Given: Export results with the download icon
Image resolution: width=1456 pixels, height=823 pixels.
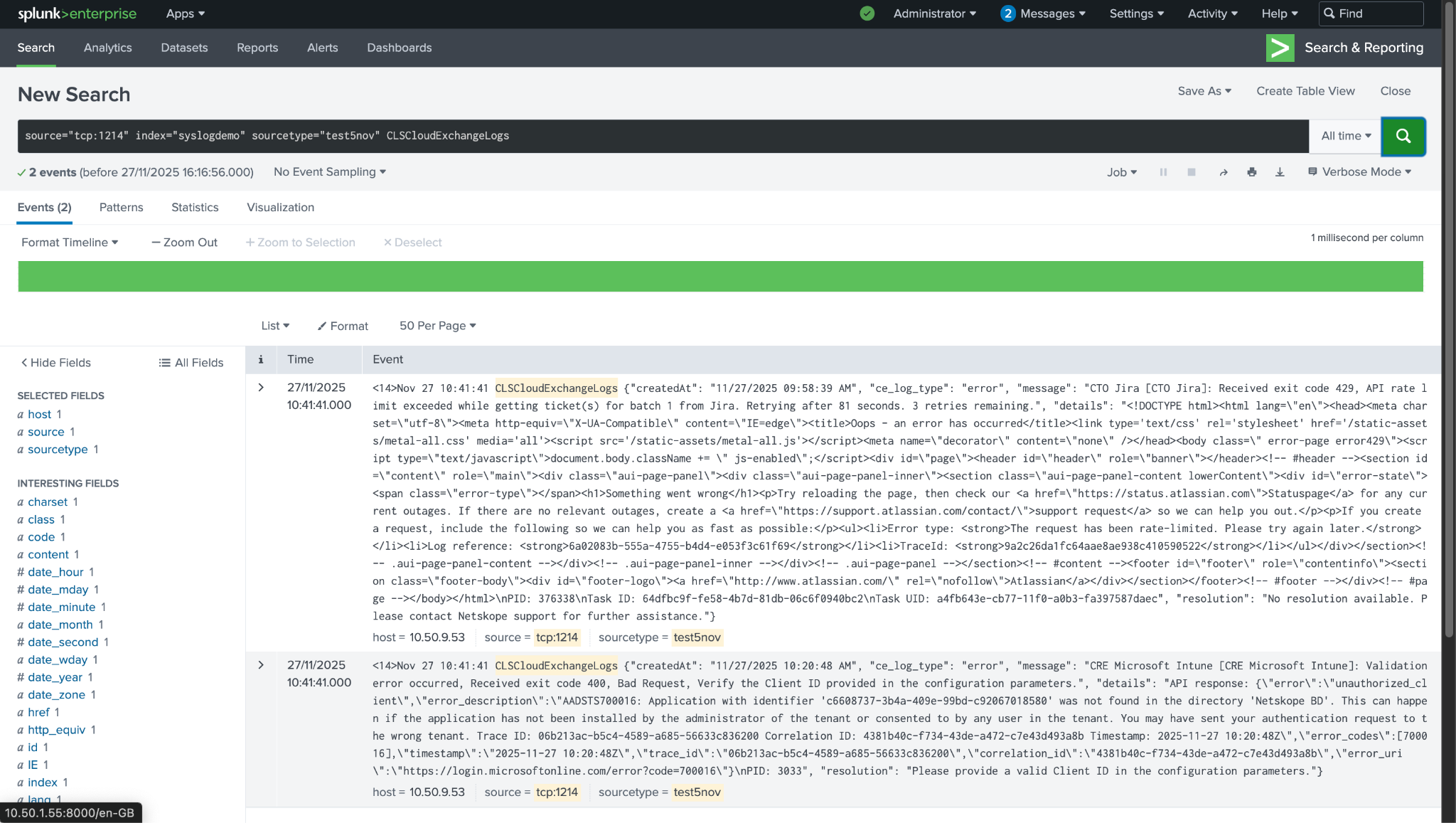Looking at the screenshot, I should point(1280,172).
